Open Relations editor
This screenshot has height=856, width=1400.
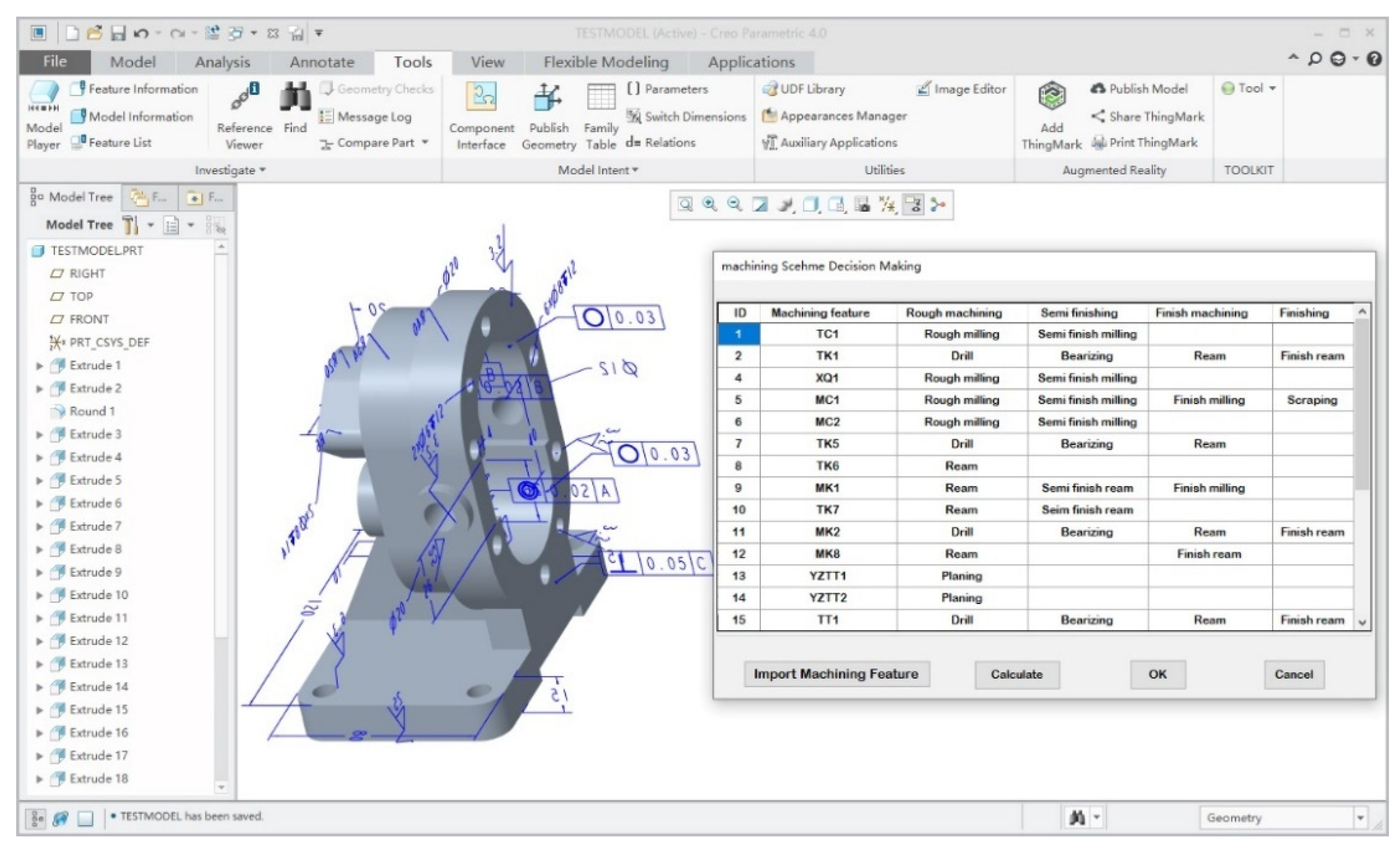660,142
